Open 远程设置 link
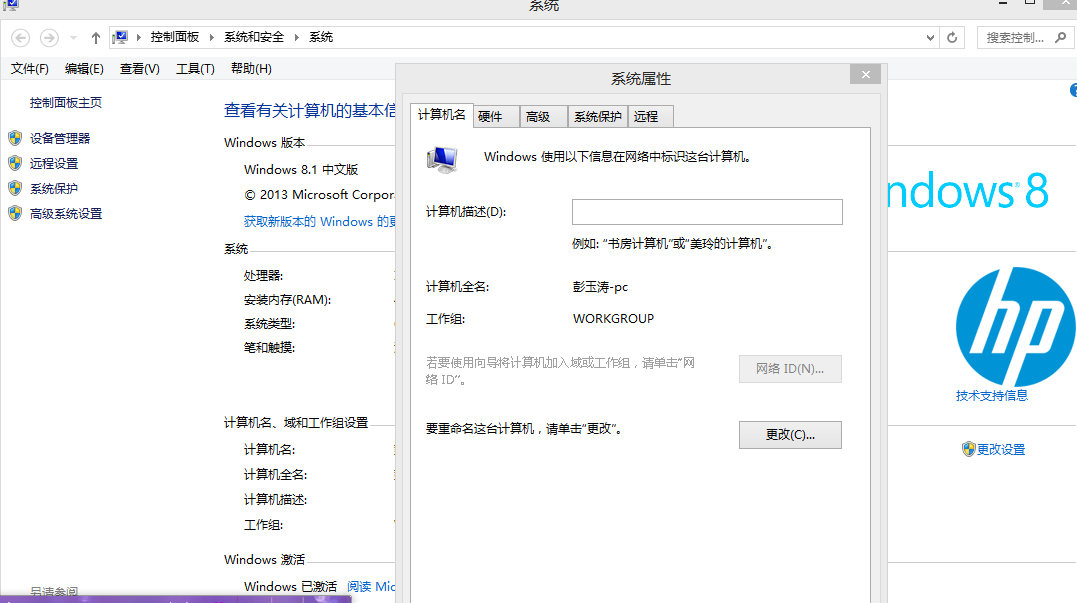1077x603 pixels. pos(54,163)
